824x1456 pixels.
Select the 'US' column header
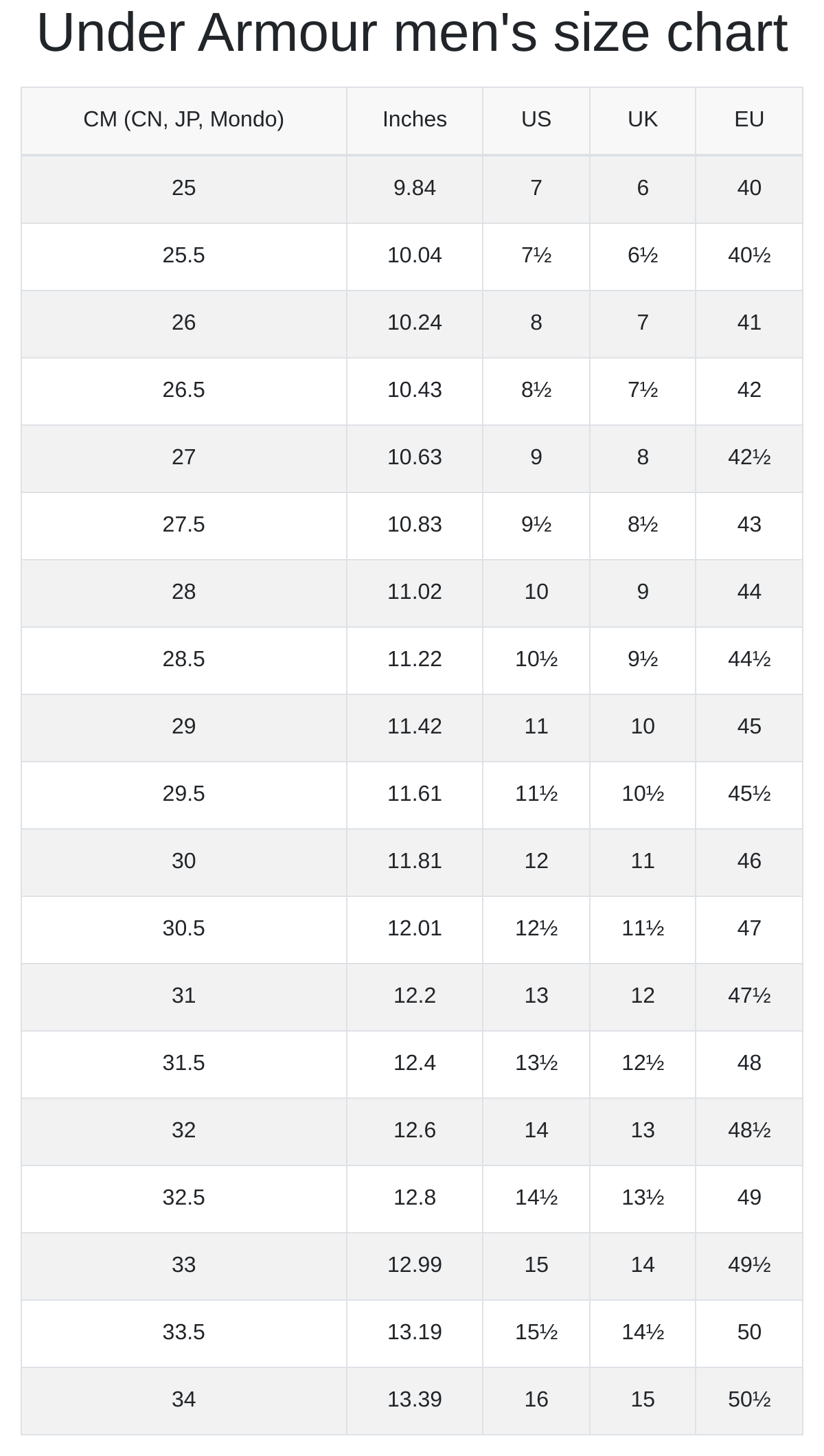click(536, 120)
